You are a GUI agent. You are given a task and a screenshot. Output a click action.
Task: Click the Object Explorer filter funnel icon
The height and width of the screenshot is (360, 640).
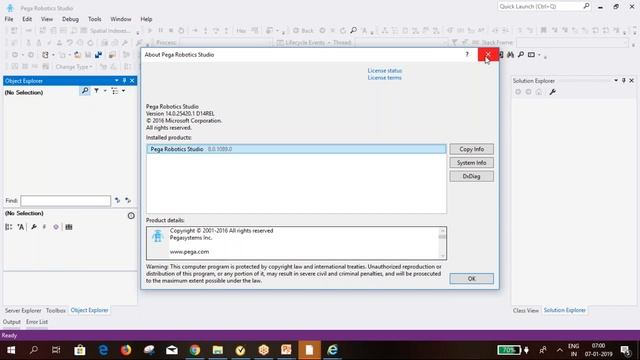(x=96, y=91)
